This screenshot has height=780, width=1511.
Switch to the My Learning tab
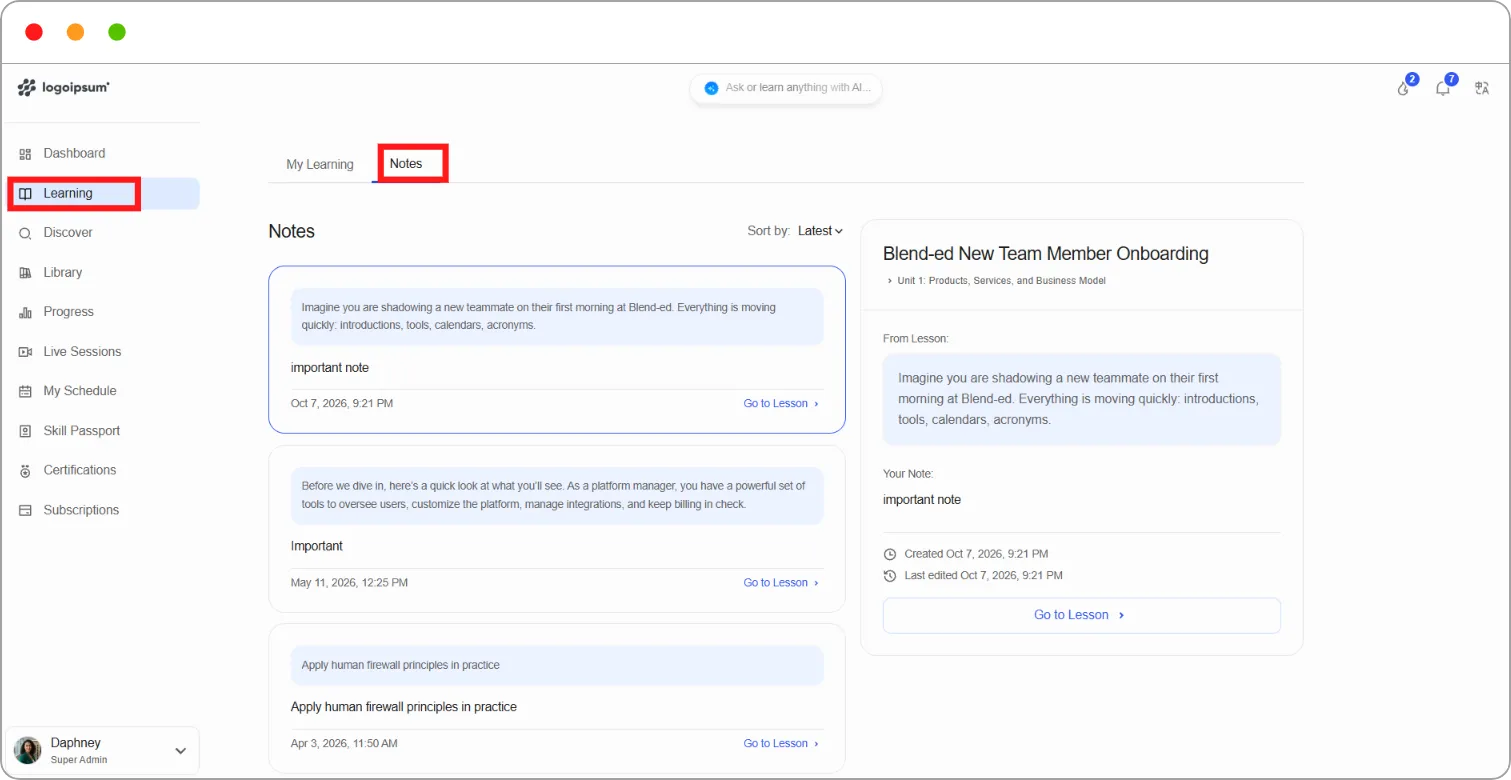point(320,164)
